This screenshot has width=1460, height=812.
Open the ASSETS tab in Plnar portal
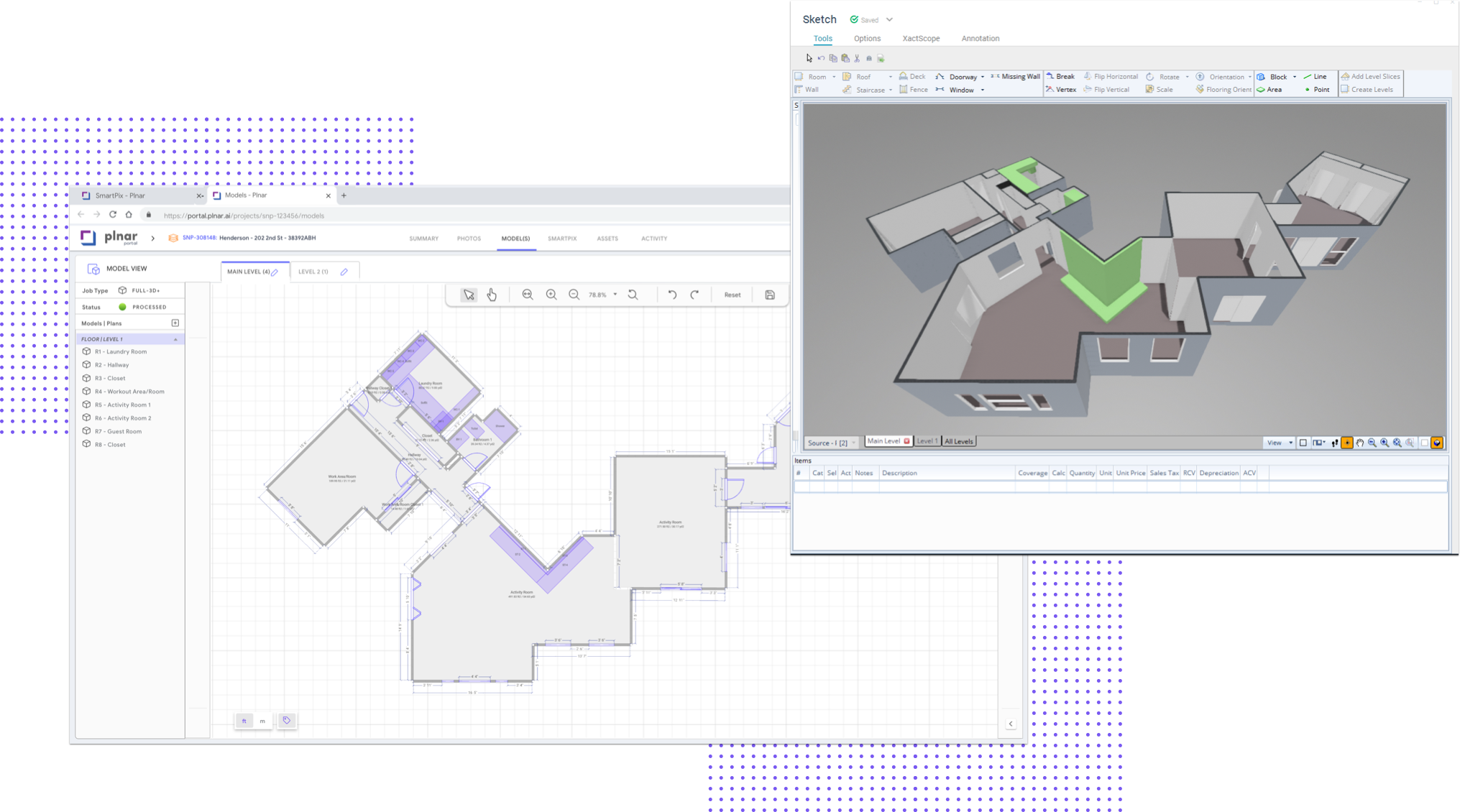click(607, 239)
